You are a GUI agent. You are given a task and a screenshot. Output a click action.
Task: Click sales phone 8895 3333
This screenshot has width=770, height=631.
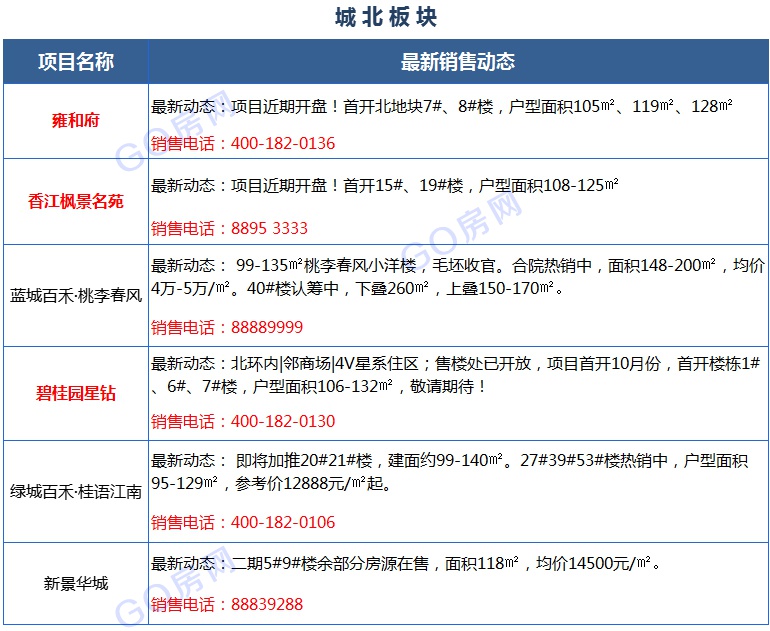(x=269, y=228)
